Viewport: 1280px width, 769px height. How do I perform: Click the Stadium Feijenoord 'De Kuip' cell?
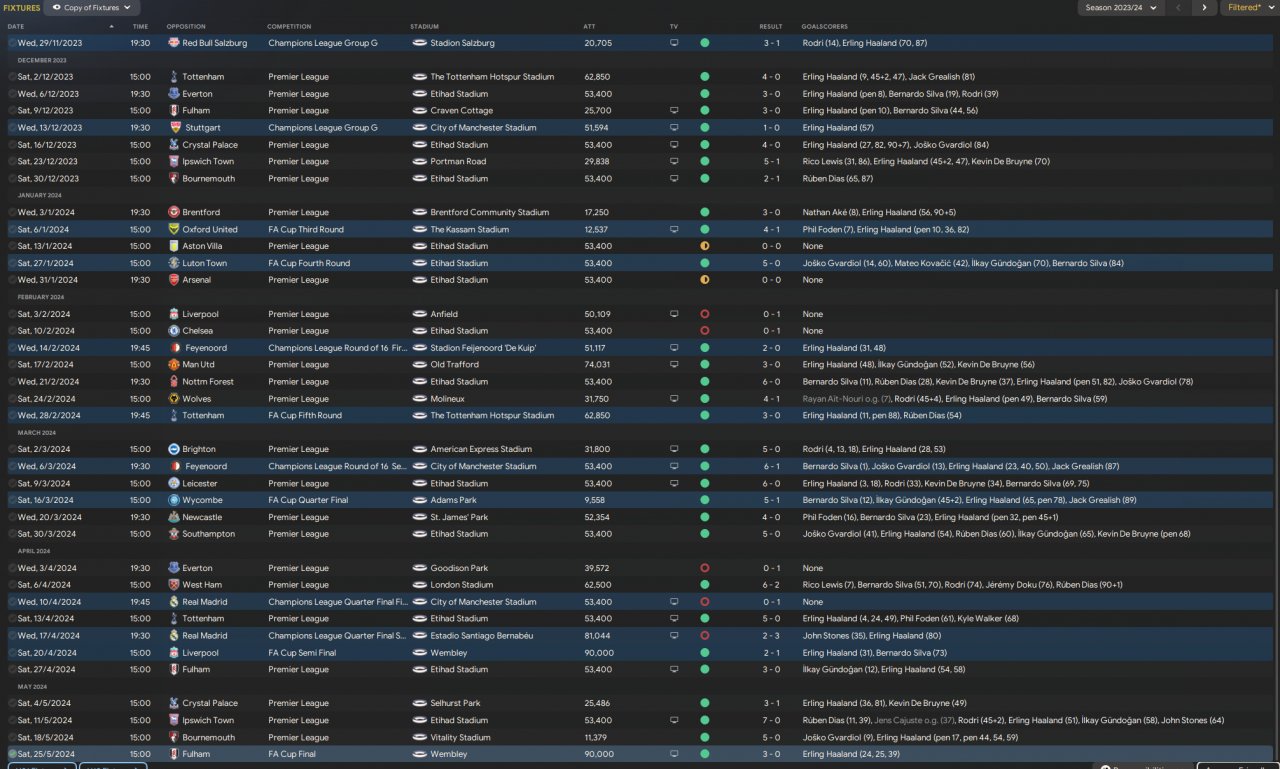pos(483,348)
